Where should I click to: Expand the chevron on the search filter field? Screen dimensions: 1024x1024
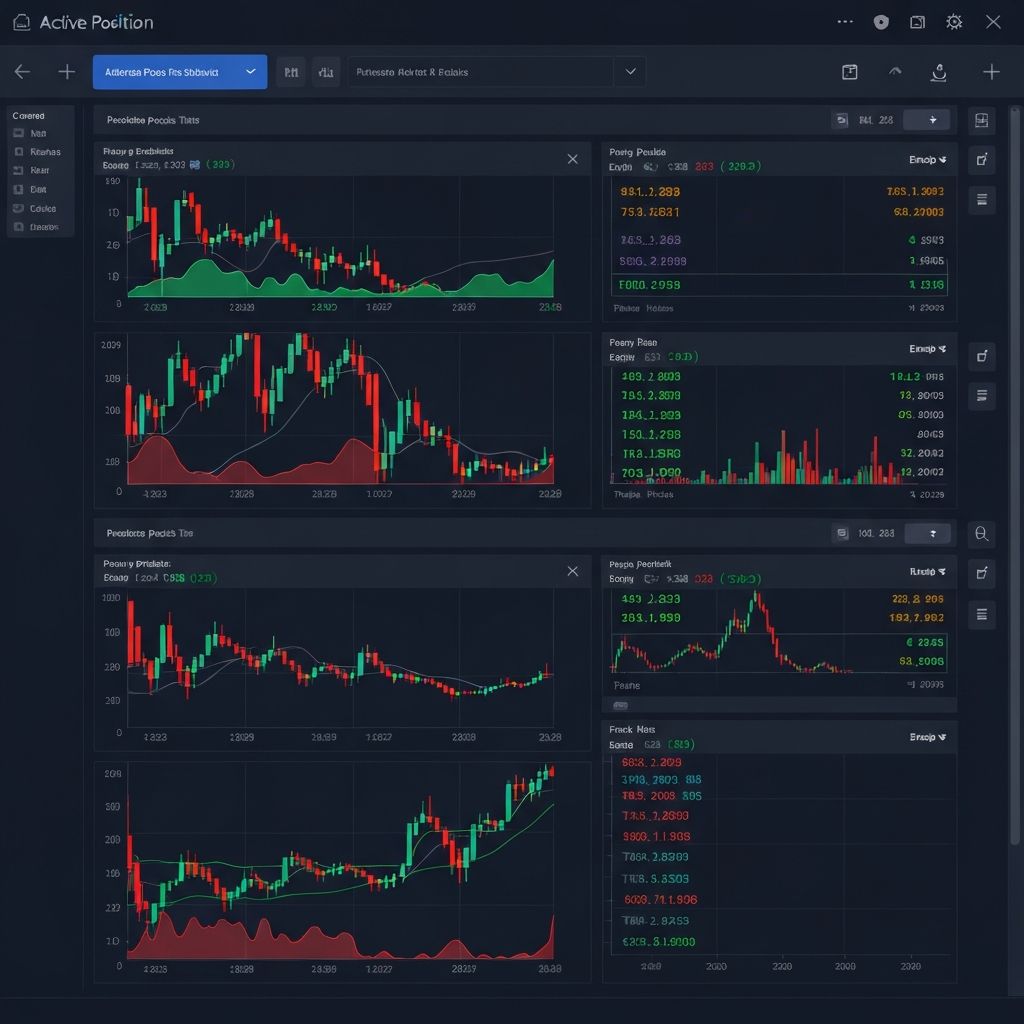630,71
